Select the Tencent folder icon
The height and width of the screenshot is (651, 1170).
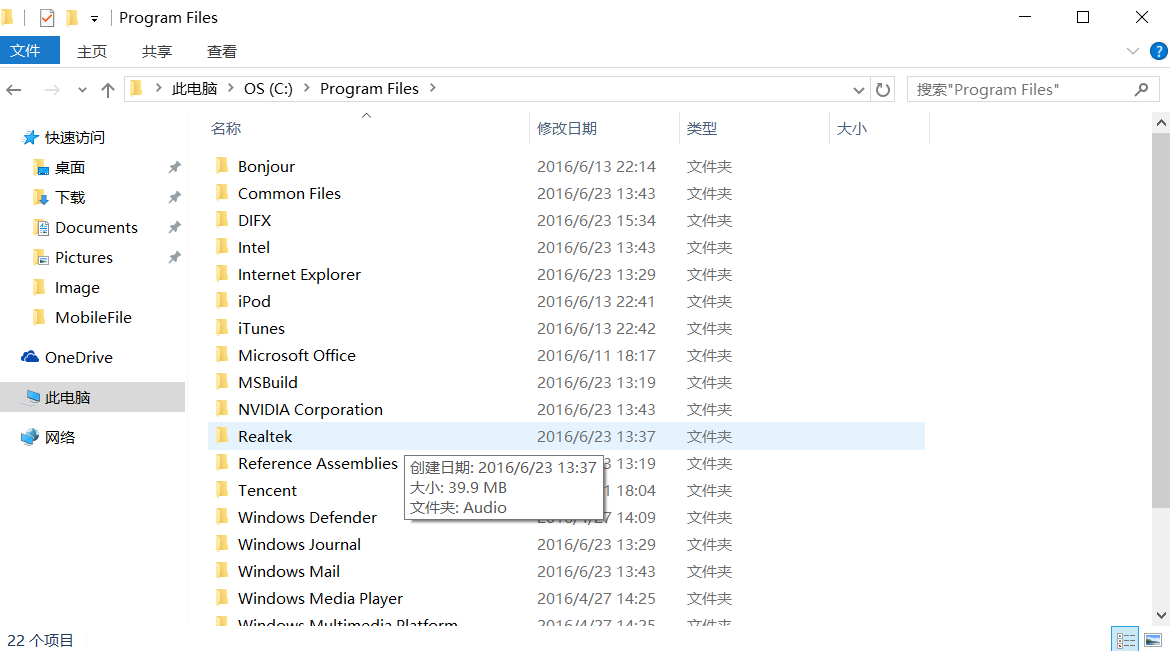pos(222,489)
